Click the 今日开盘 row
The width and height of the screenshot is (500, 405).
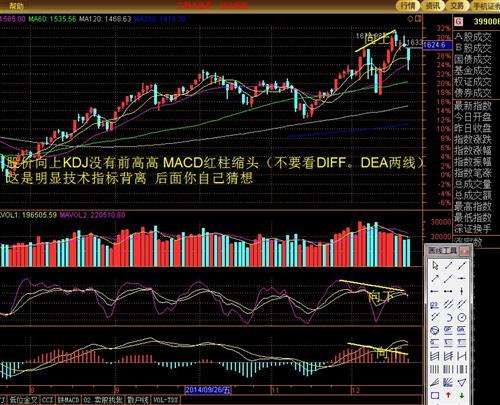473,117
